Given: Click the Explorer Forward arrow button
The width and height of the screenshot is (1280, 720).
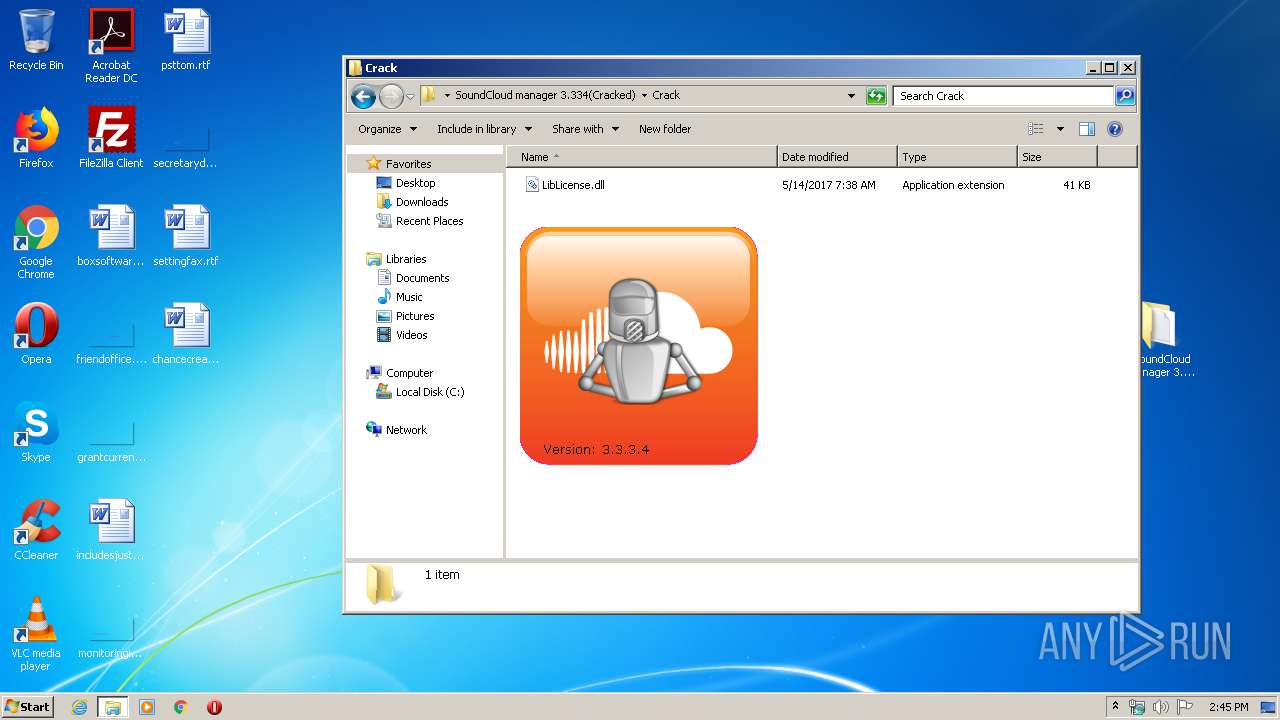Looking at the screenshot, I should coord(390,96).
